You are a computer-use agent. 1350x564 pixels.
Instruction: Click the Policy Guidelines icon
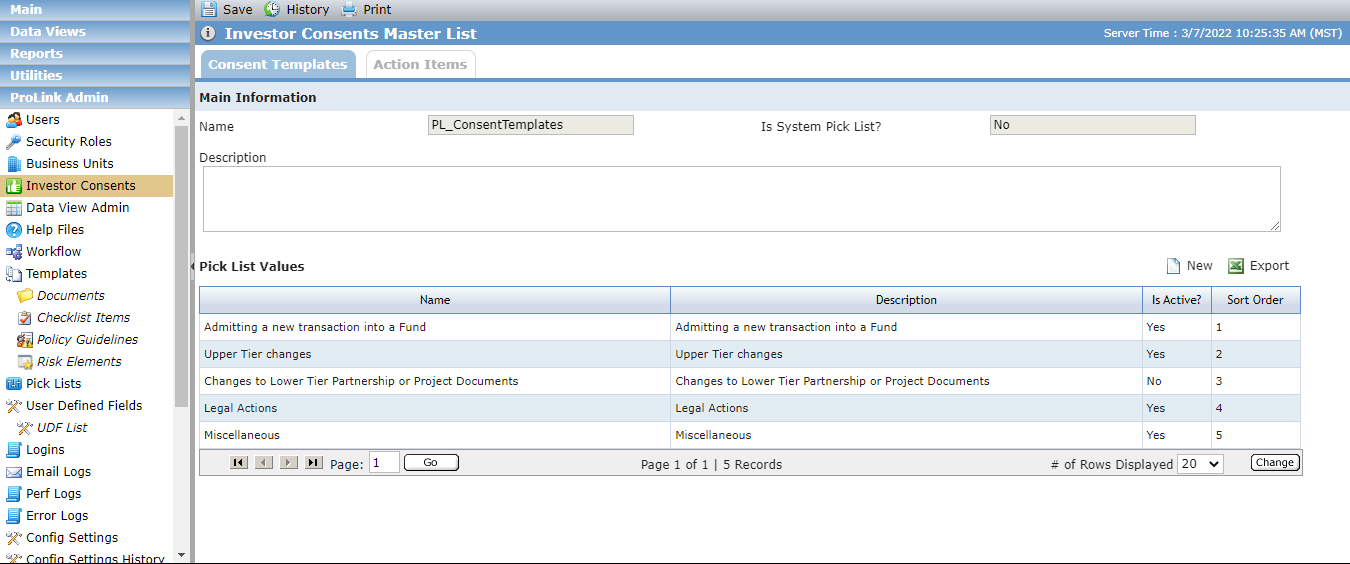coord(25,340)
